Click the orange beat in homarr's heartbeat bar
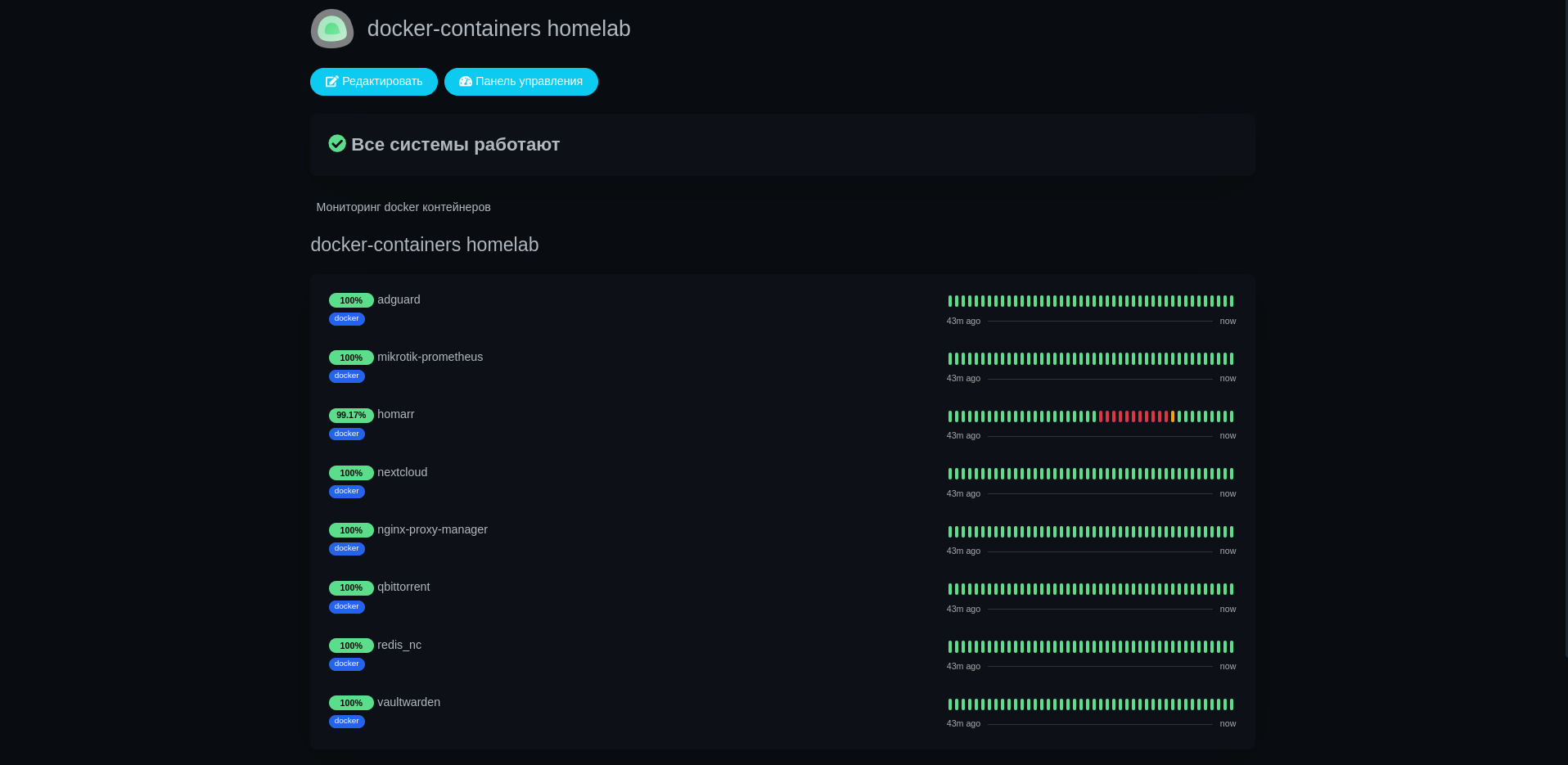 (x=1173, y=416)
